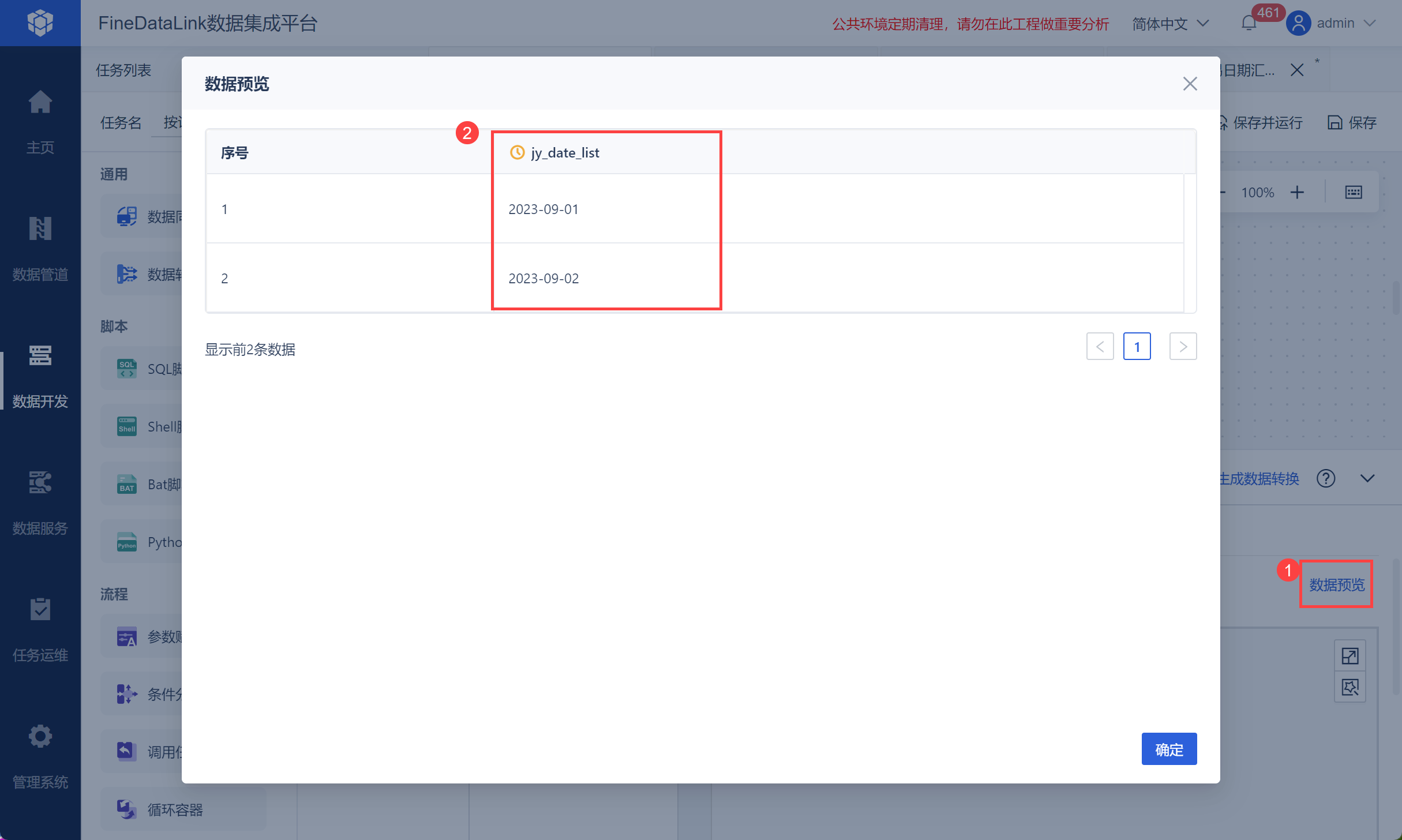Viewport: 1402px width, 840px height.
Task: Open the 数据管道 sidebar icon
Action: [40, 229]
